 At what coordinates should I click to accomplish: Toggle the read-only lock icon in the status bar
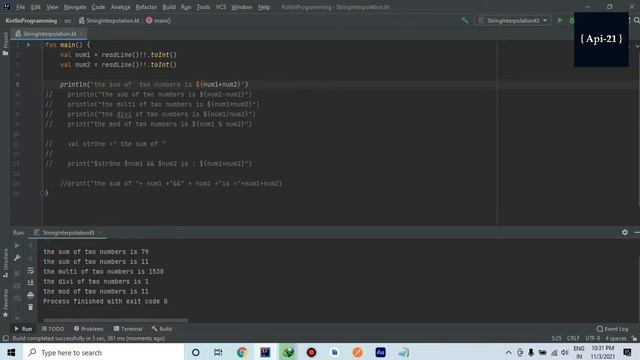click(x=634, y=338)
